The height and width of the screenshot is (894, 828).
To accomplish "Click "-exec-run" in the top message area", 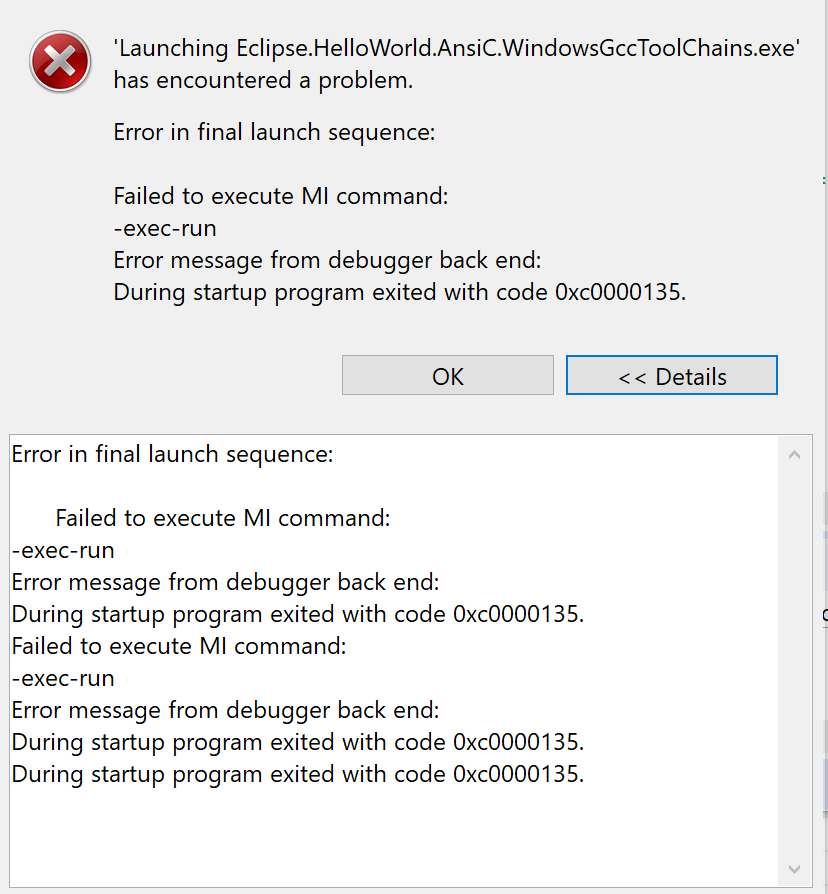I will coord(165,229).
